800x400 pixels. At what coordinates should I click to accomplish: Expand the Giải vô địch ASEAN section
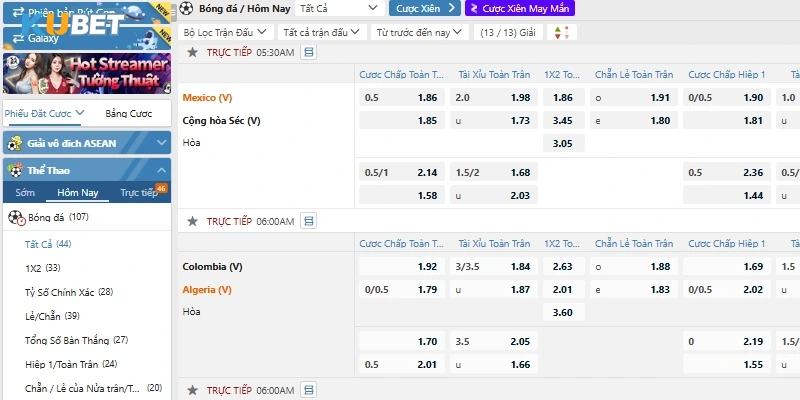tap(162, 143)
